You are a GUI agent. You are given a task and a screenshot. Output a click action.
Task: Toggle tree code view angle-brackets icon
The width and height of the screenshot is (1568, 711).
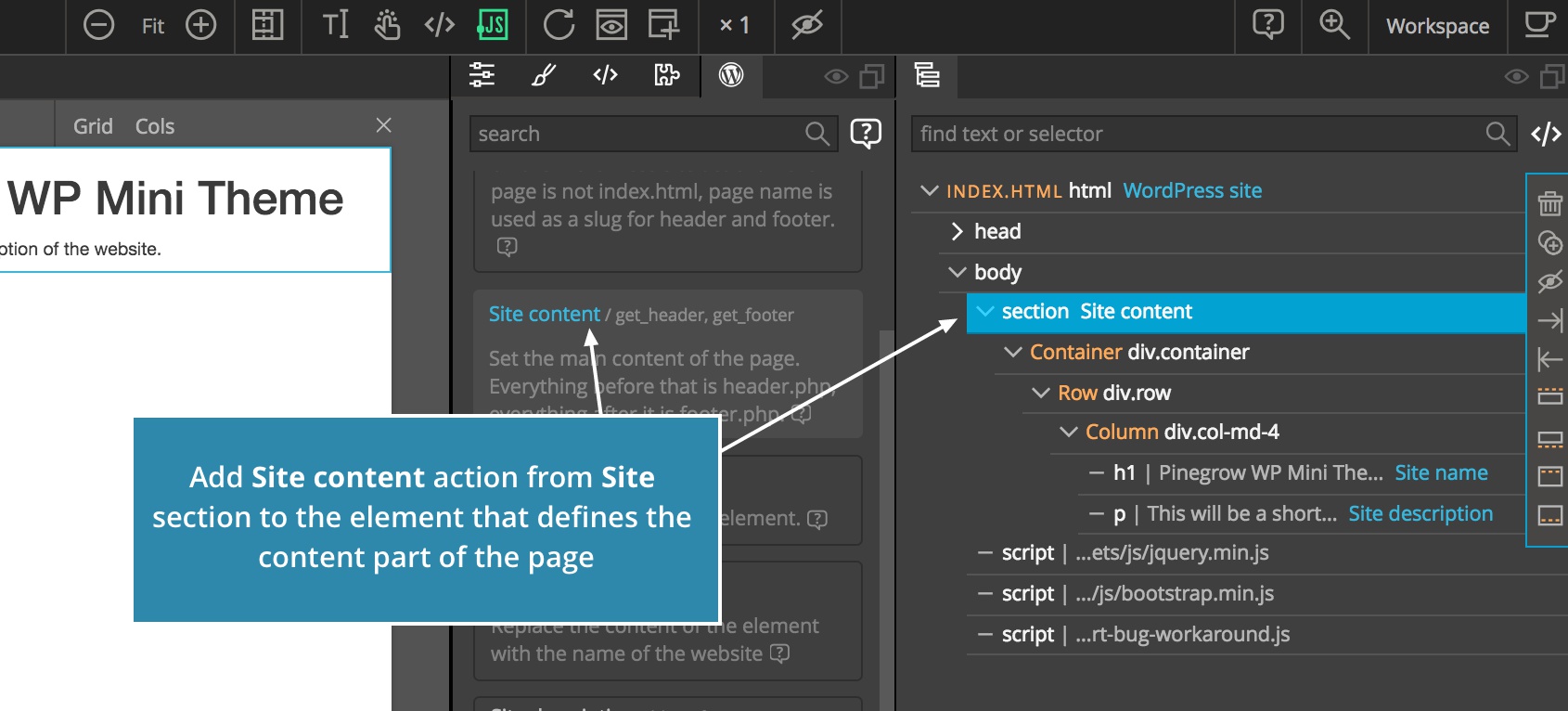click(x=1546, y=135)
